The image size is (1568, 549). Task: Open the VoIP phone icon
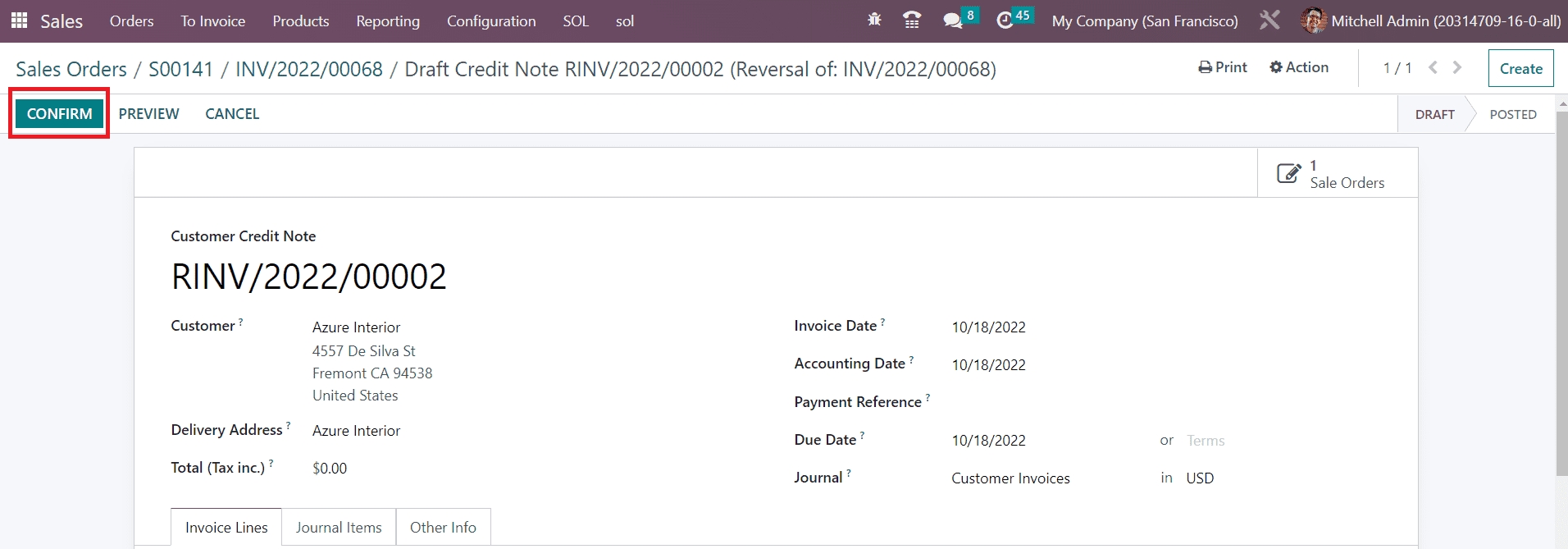(x=911, y=21)
